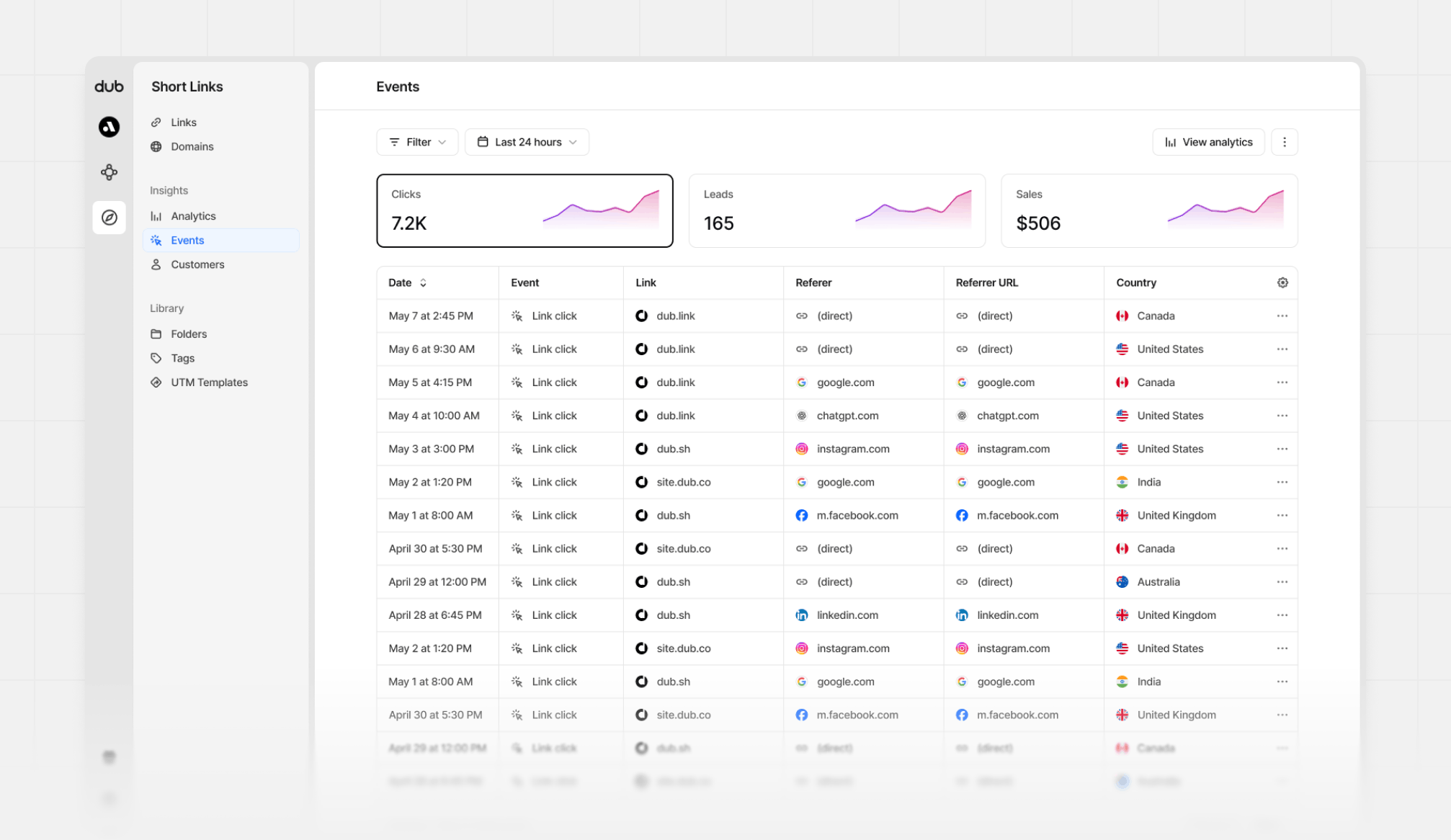The image size is (1451, 840).
Task: Click the dub logo
Action: (109, 86)
